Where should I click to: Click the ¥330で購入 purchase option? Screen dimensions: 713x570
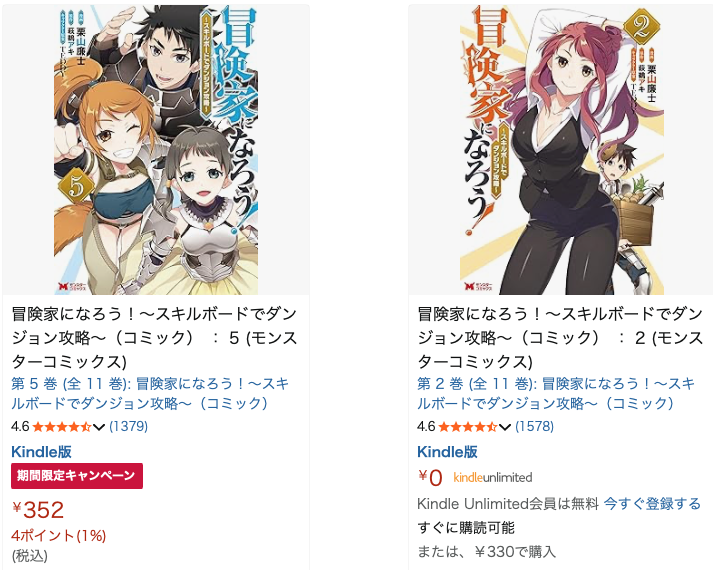click(x=516, y=552)
